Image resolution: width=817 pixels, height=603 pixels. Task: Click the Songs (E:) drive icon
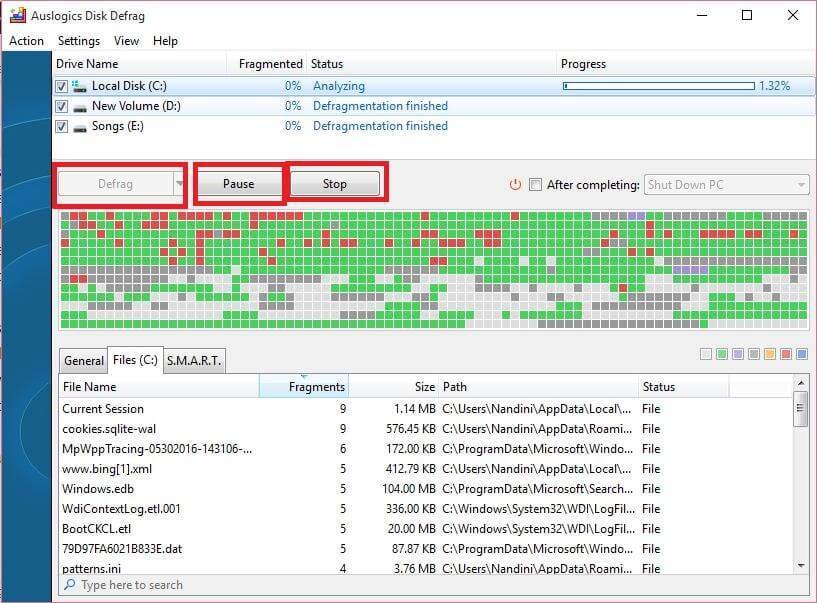point(77,126)
